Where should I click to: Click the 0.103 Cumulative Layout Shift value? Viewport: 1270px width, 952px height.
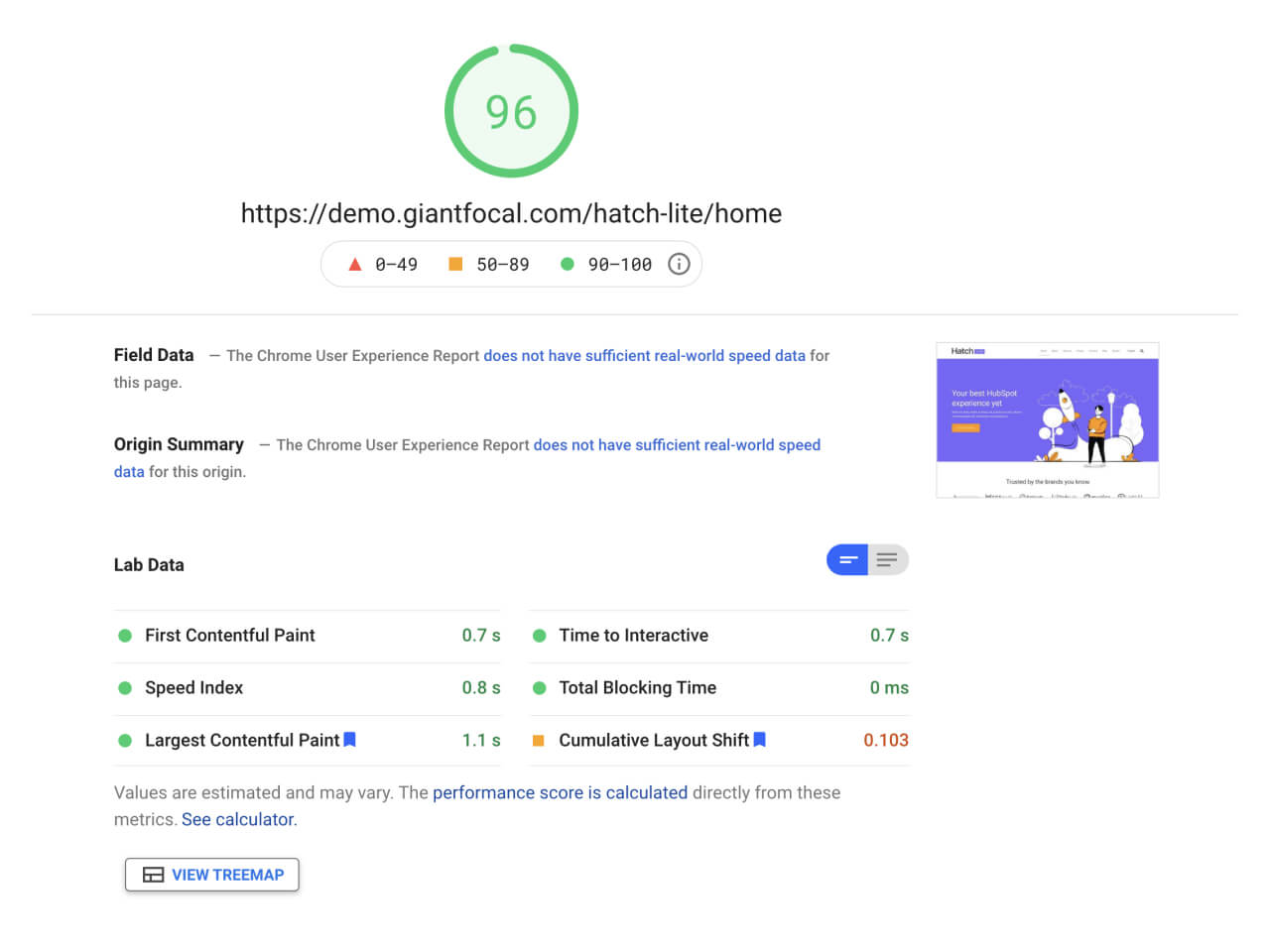click(x=886, y=740)
